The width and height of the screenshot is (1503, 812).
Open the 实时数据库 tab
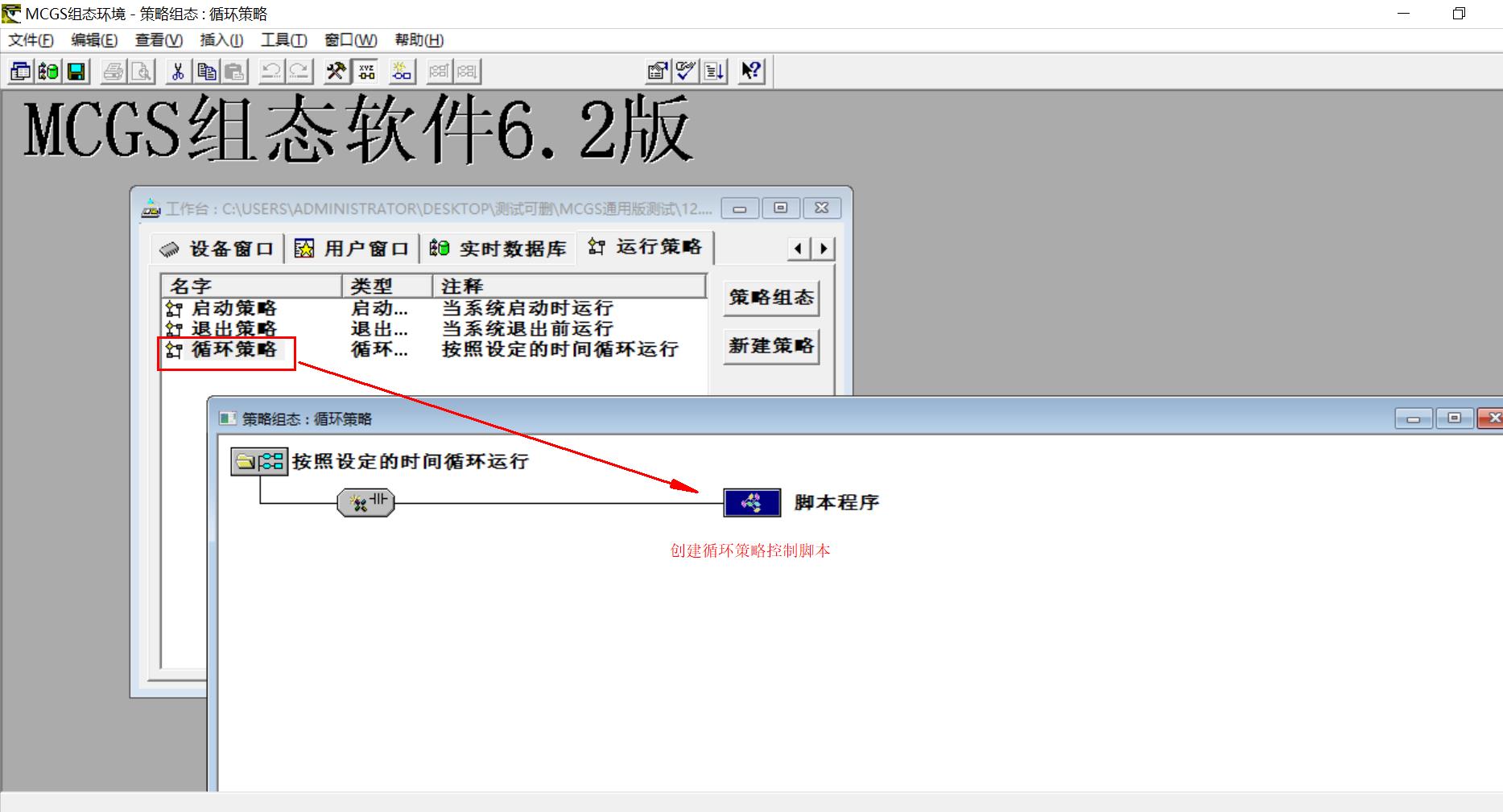499,248
